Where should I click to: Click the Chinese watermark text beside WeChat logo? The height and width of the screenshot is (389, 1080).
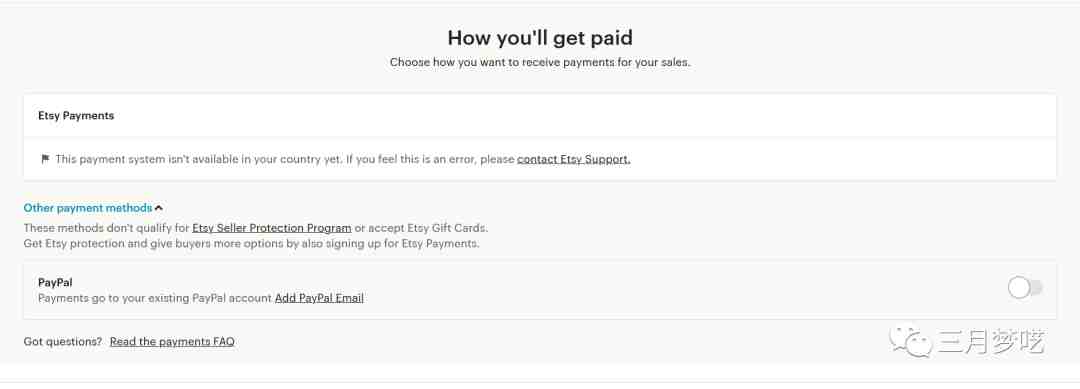990,341
